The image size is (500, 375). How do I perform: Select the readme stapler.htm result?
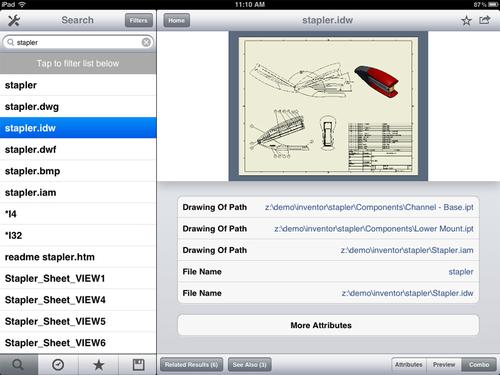tap(78, 257)
